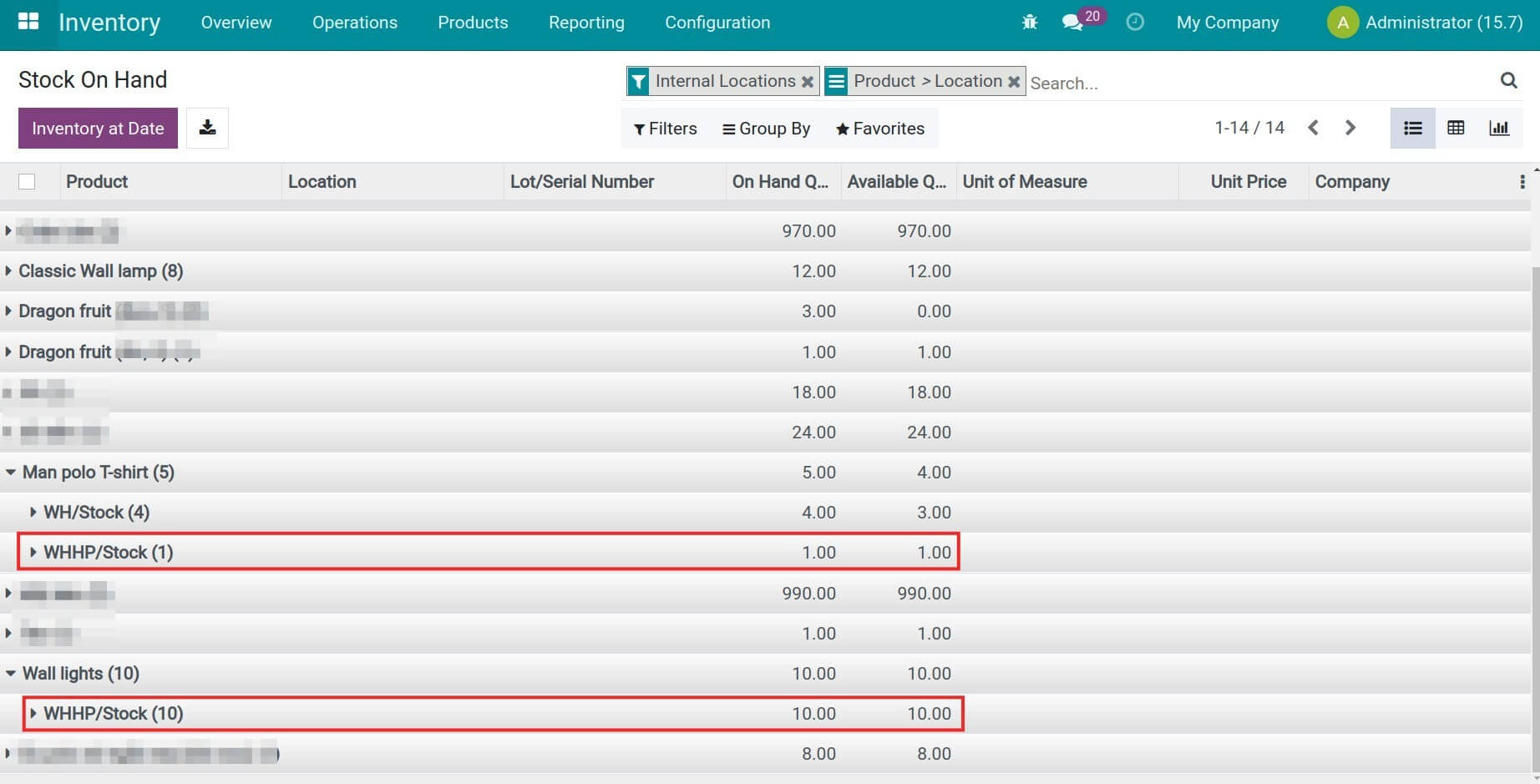Image resolution: width=1540 pixels, height=784 pixels.
Task: Switch to pivot table view
Action: pos(1456,128)
